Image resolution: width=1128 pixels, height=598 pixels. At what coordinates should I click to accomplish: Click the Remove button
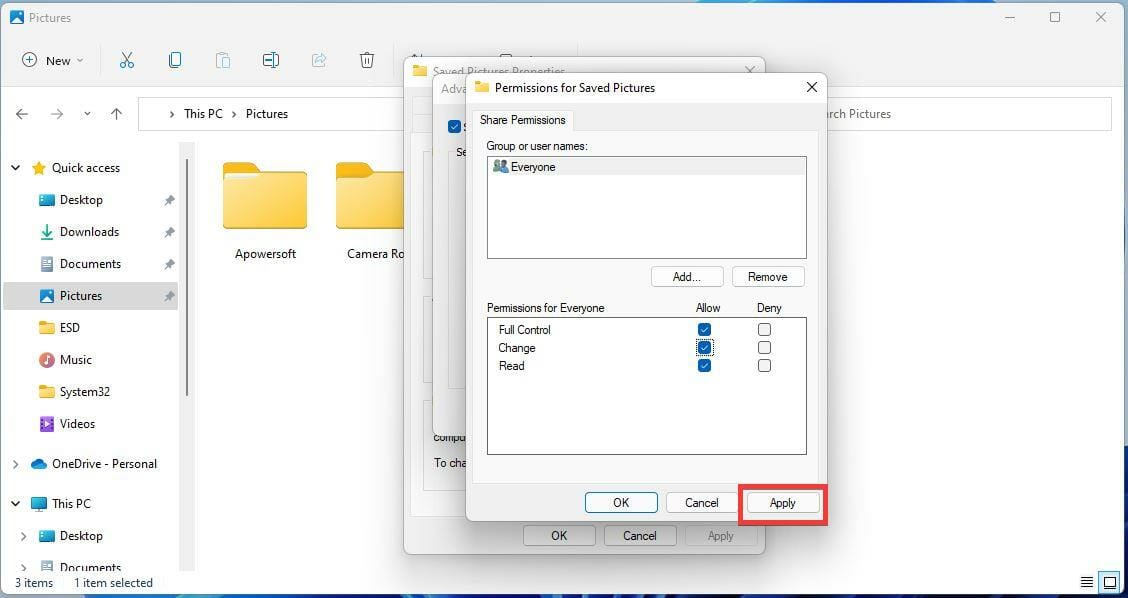point(768,277)
